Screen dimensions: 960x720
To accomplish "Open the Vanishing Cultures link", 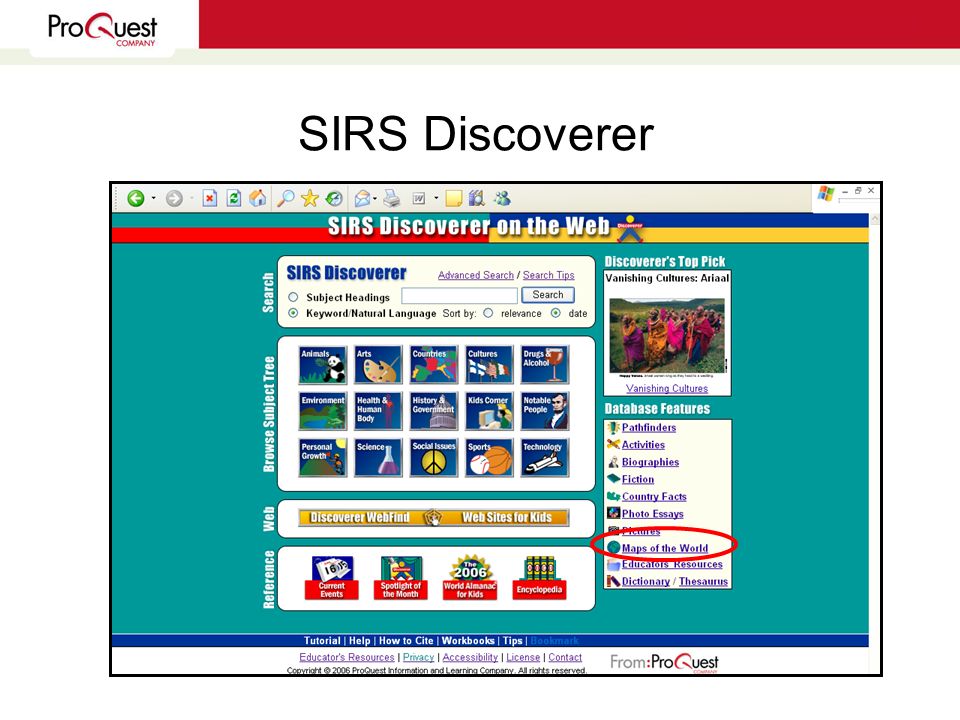I will pos(667,388).
